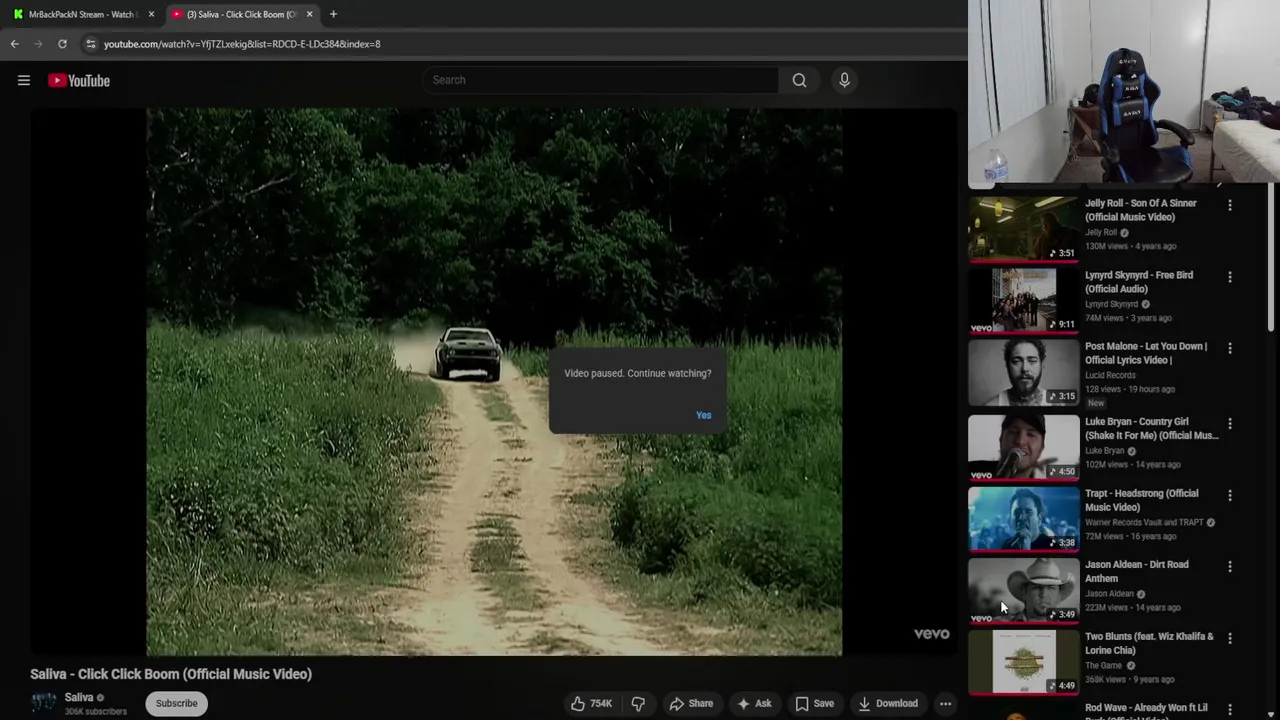The image size is (1280, 720).
Task: Click the Jelly Roll - Son Of A Sinner title
Action: [1140, 210]
